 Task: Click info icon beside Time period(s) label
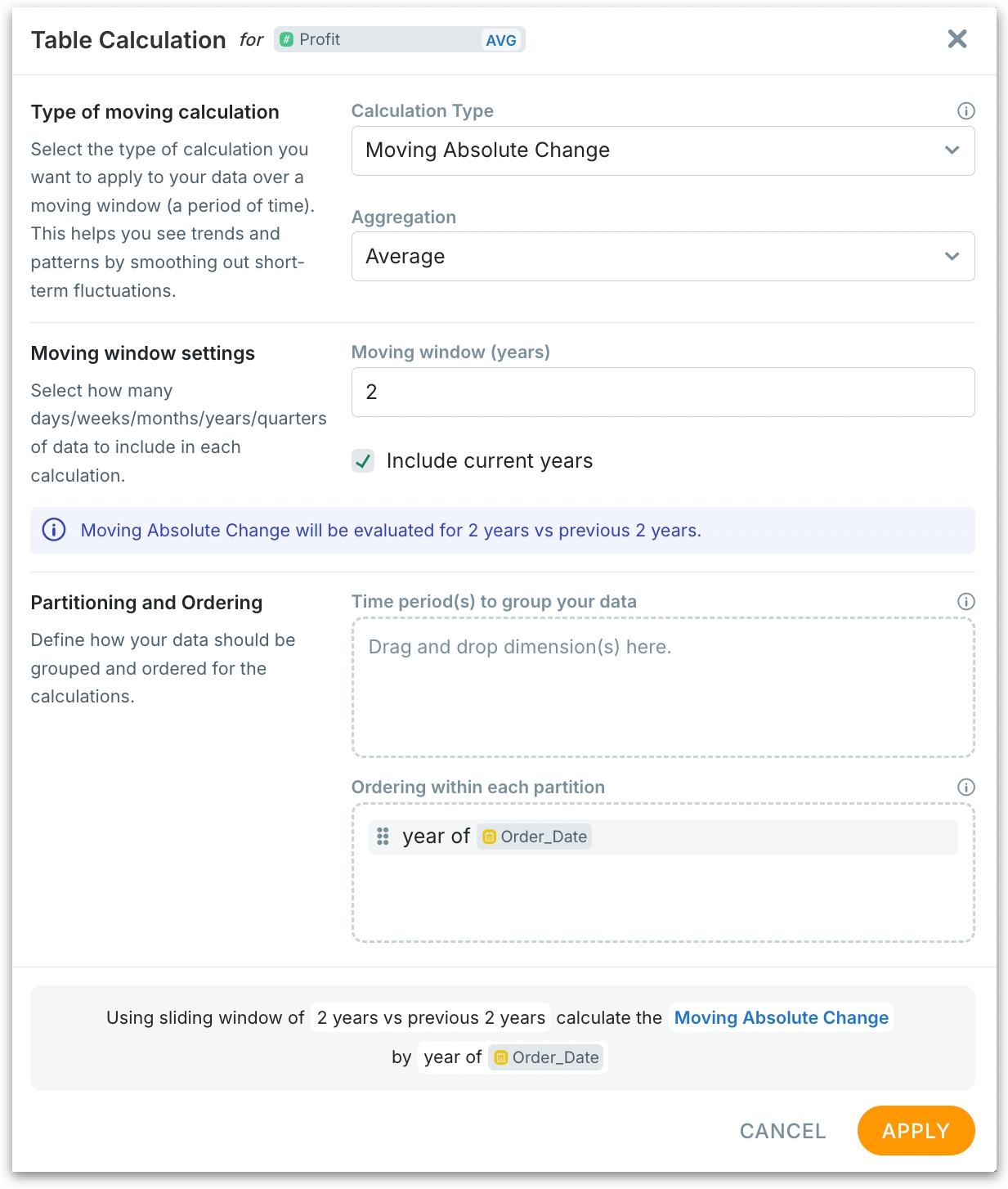[x=965, y=602]
